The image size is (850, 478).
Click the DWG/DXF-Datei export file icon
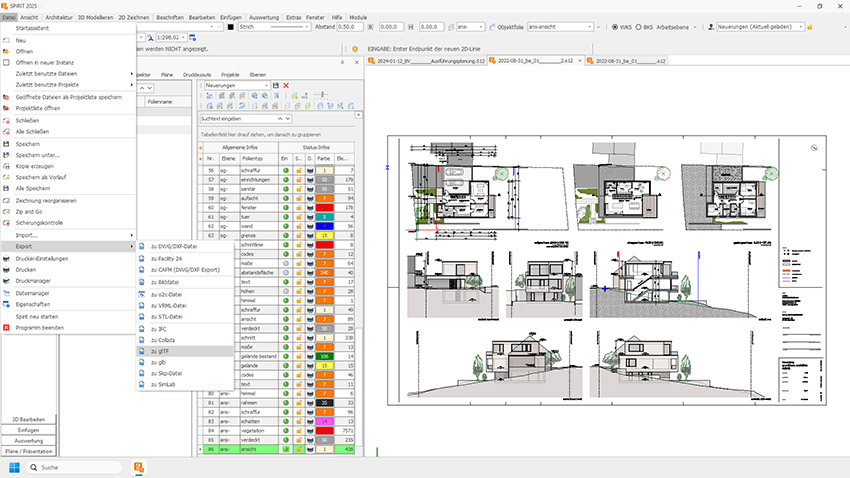point(142,245)
